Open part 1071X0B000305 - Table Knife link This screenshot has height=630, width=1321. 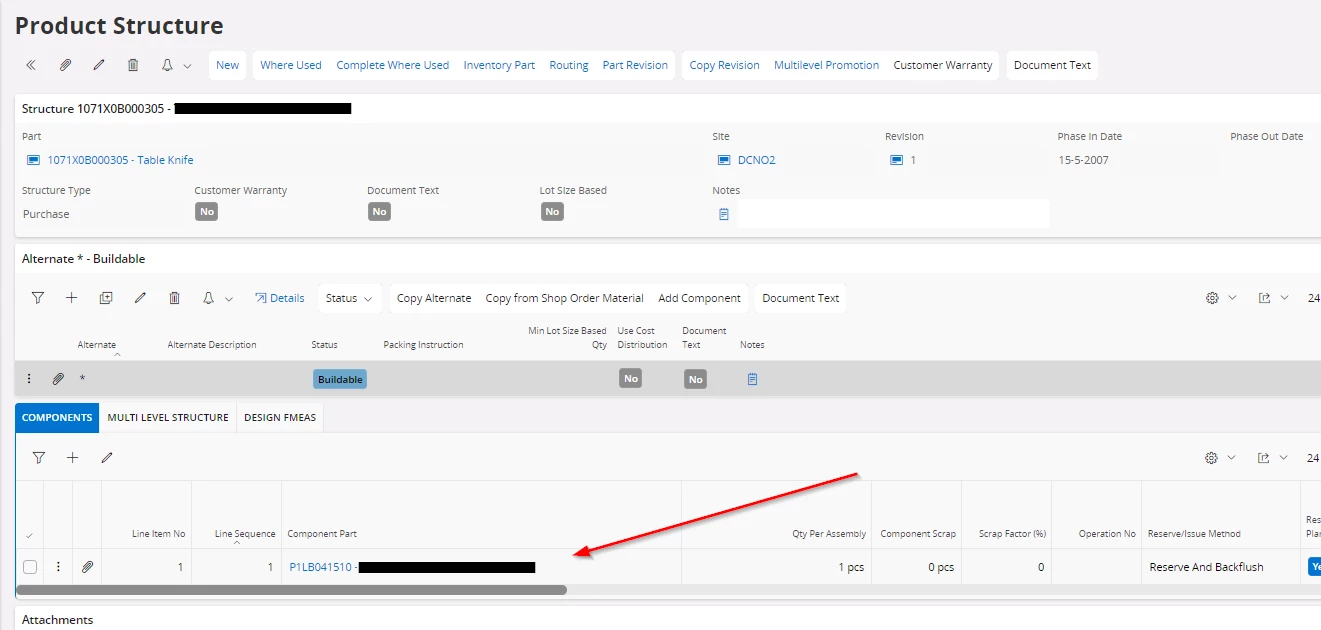(x=121, y=160)
